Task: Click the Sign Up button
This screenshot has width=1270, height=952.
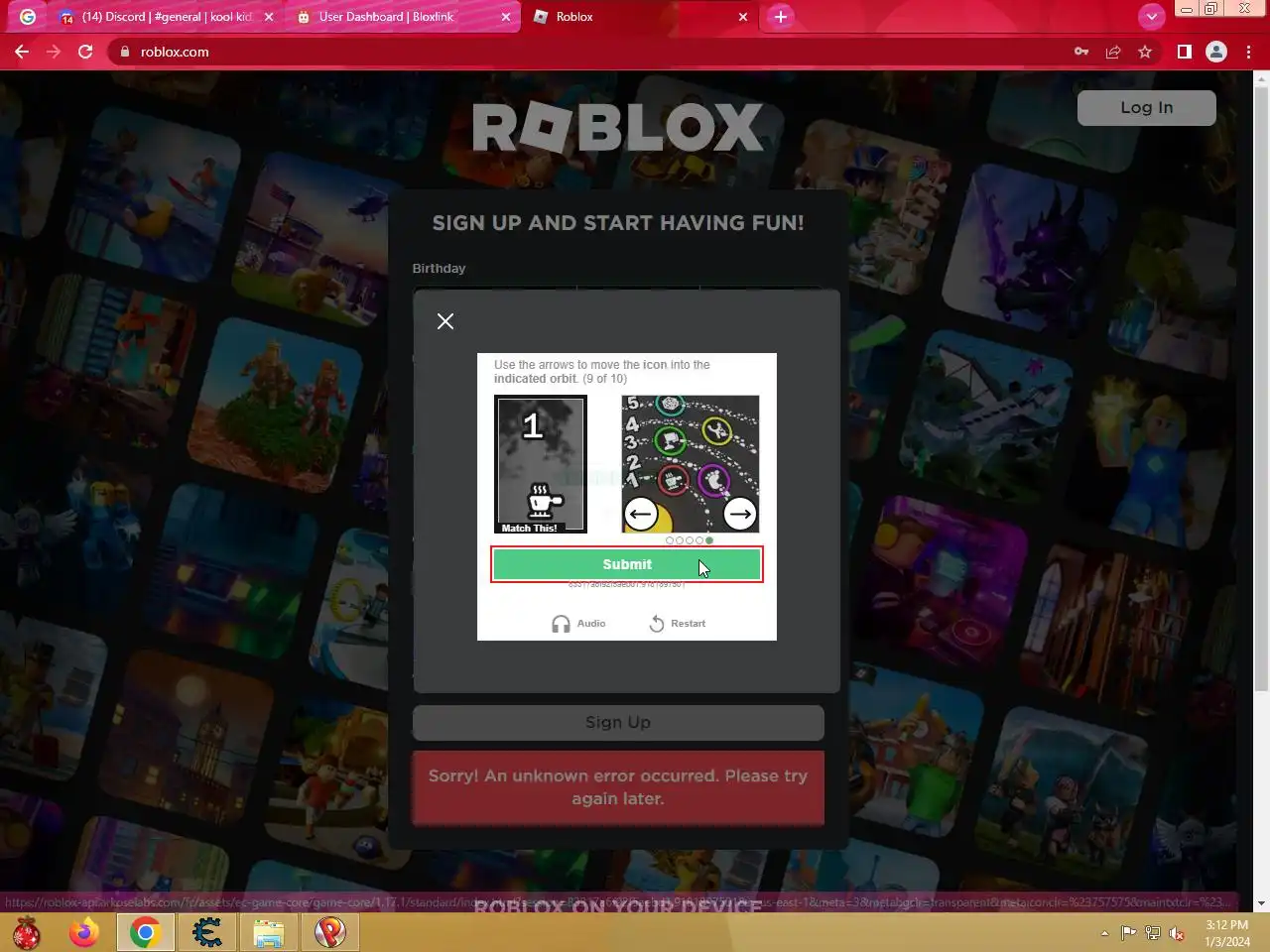Action: 618,723
